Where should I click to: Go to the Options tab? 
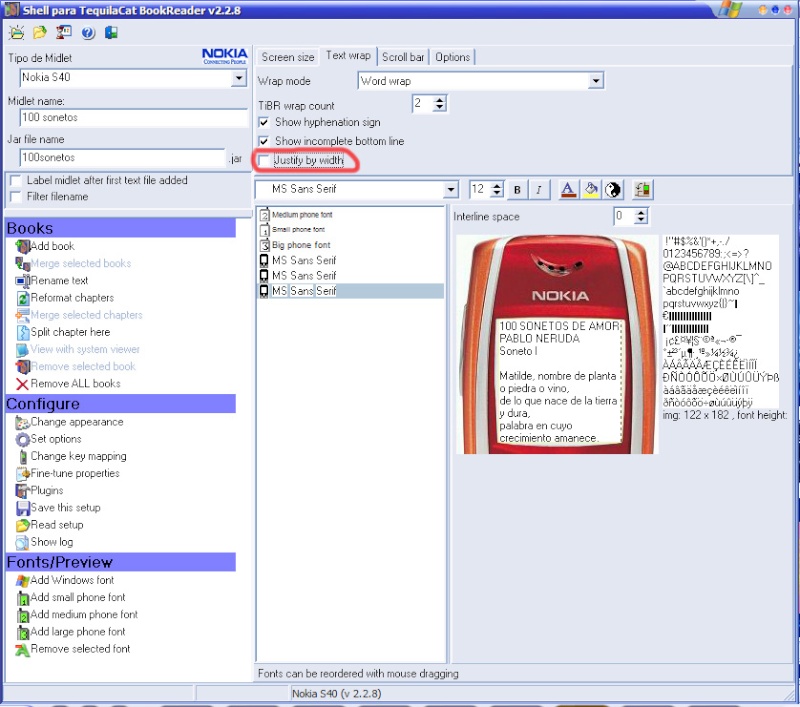click(453, 57)
